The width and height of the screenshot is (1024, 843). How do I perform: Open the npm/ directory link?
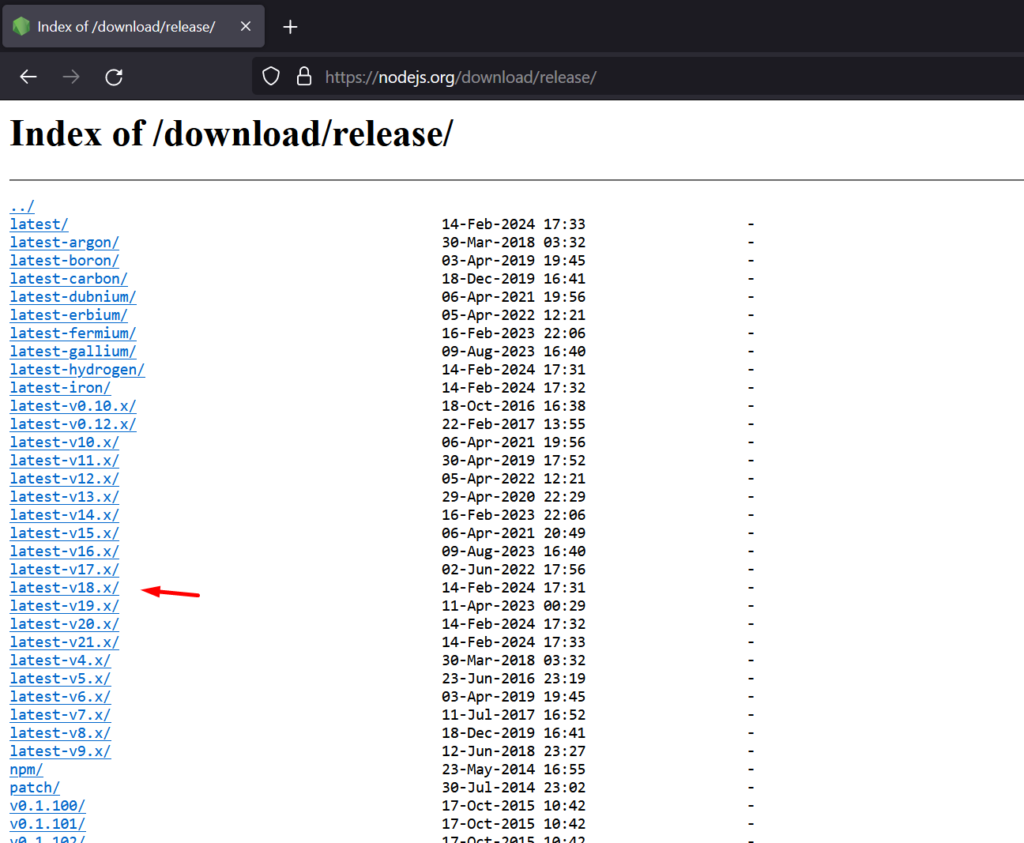26,770
